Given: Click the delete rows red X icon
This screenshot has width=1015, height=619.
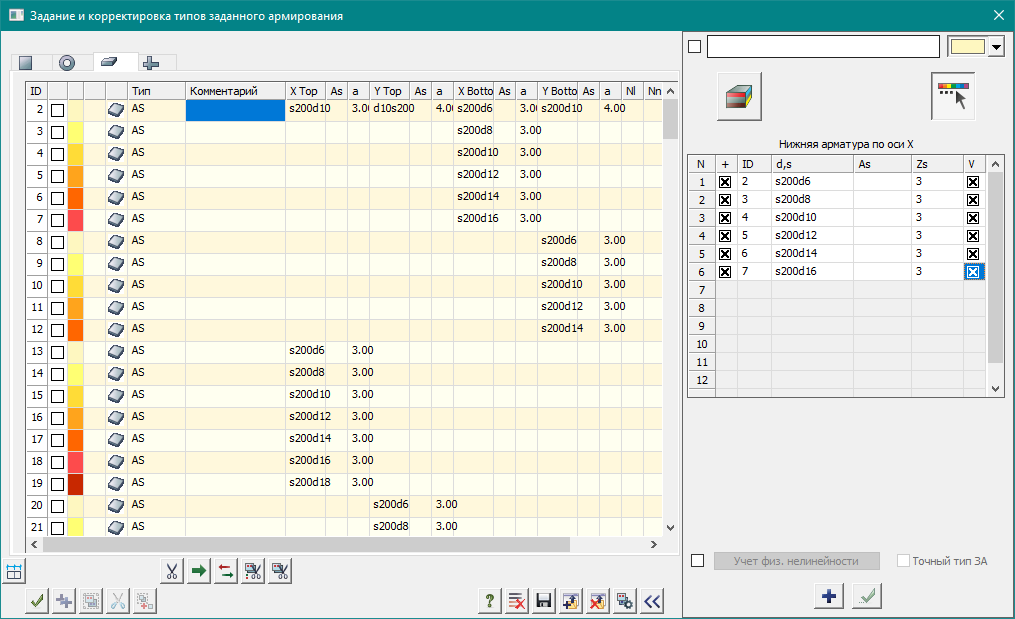Looking at the screenshot, I should (x=517, y=601).
